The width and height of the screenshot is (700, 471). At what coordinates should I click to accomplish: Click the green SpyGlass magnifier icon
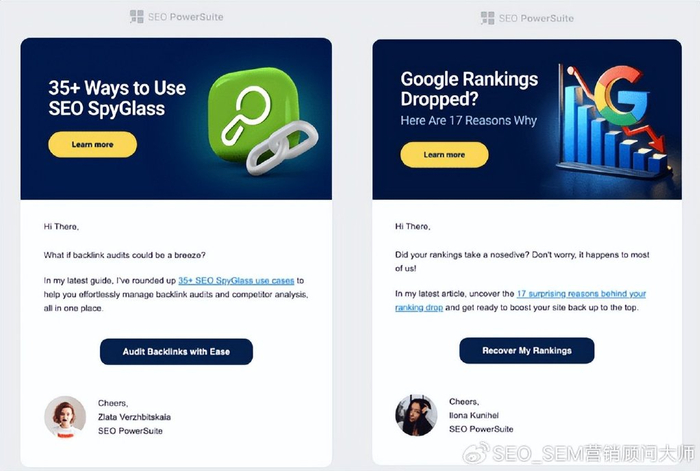click(251, 114)
